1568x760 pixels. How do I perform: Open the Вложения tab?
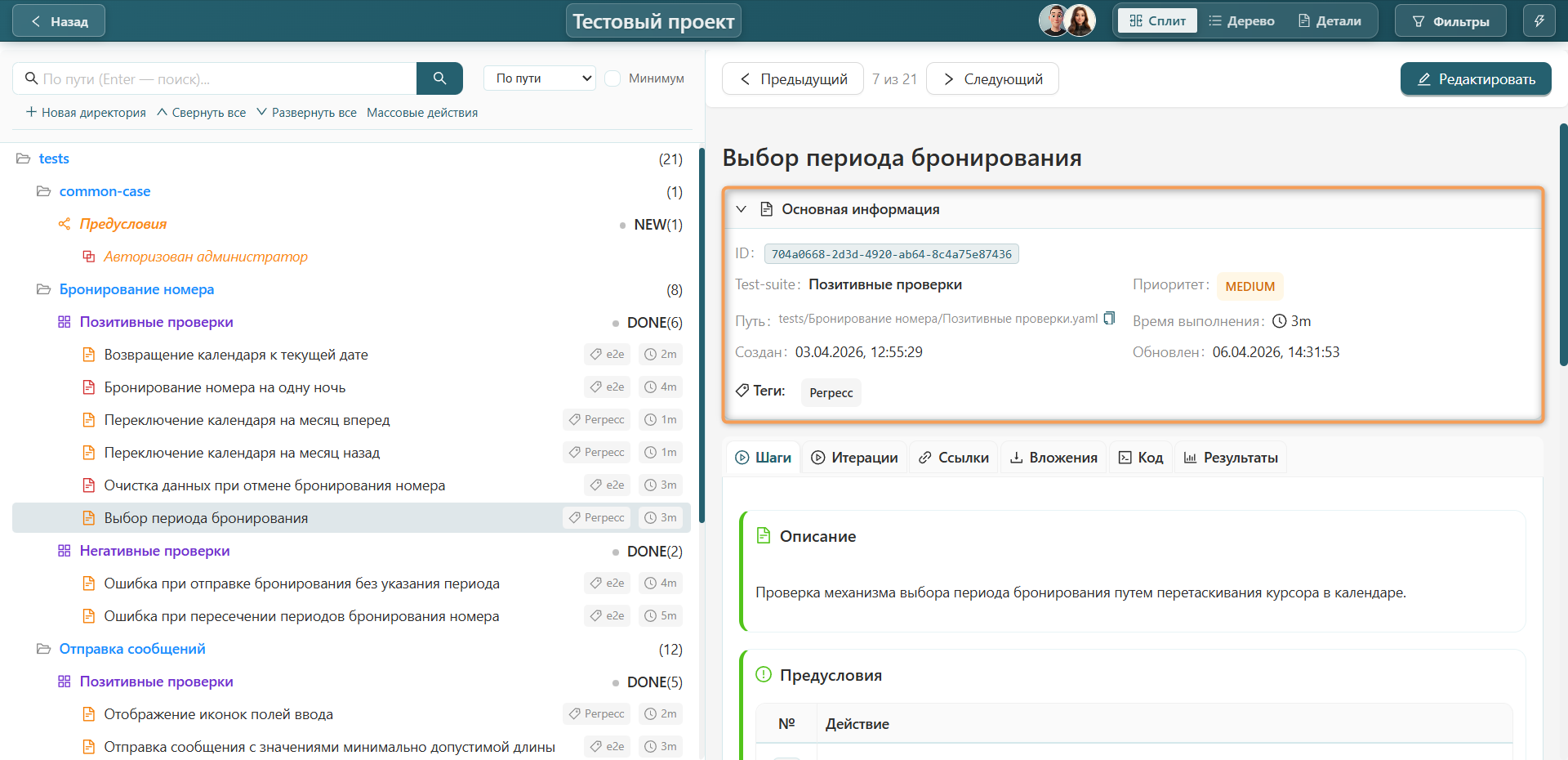coord(1053,458)
